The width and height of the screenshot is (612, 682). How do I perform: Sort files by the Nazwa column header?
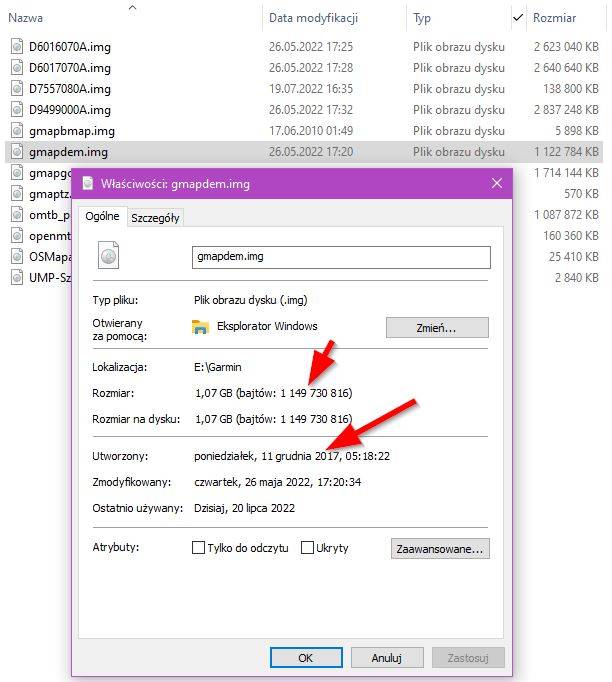pyautogui.click(x=26, y=18)
